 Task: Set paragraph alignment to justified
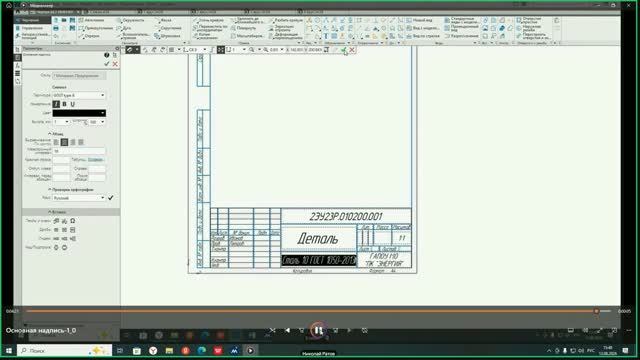(81, 142)
